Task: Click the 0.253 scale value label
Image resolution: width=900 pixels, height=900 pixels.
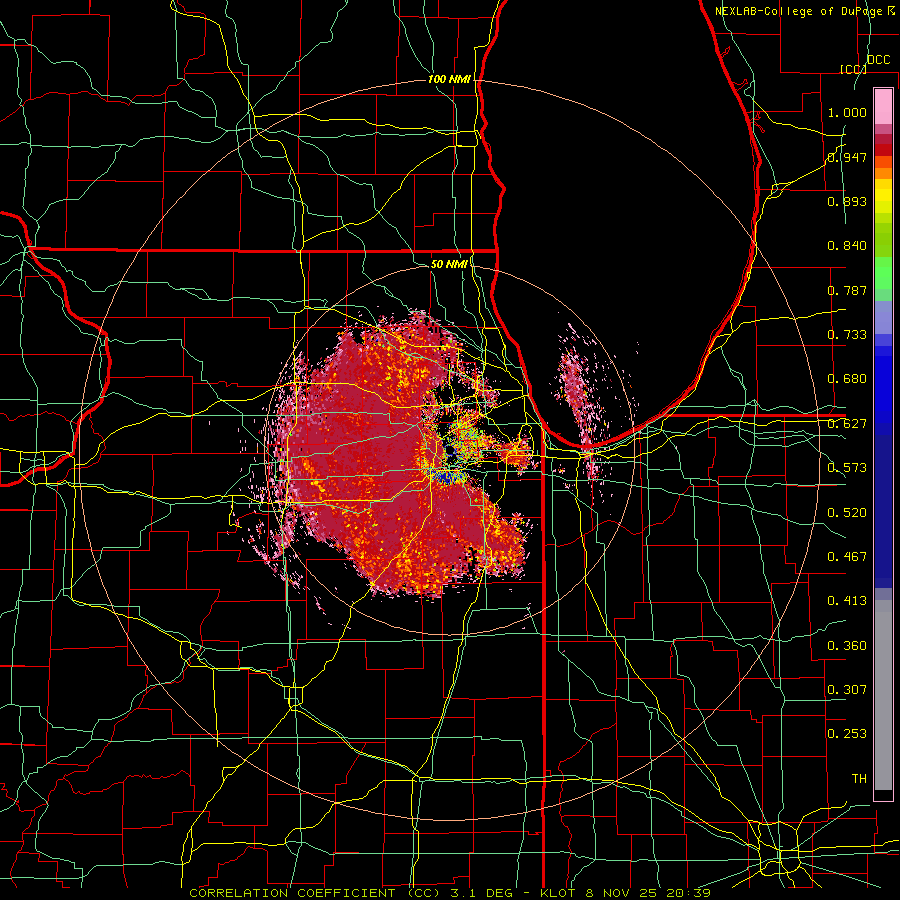Action: 847,734
